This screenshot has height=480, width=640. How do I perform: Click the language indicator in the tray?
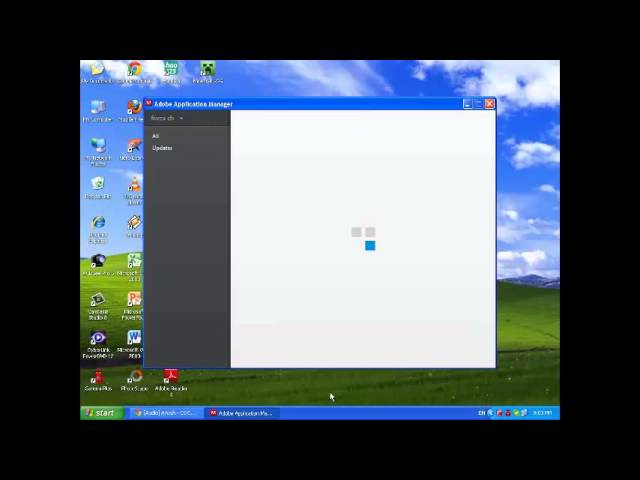coord(482,413)
